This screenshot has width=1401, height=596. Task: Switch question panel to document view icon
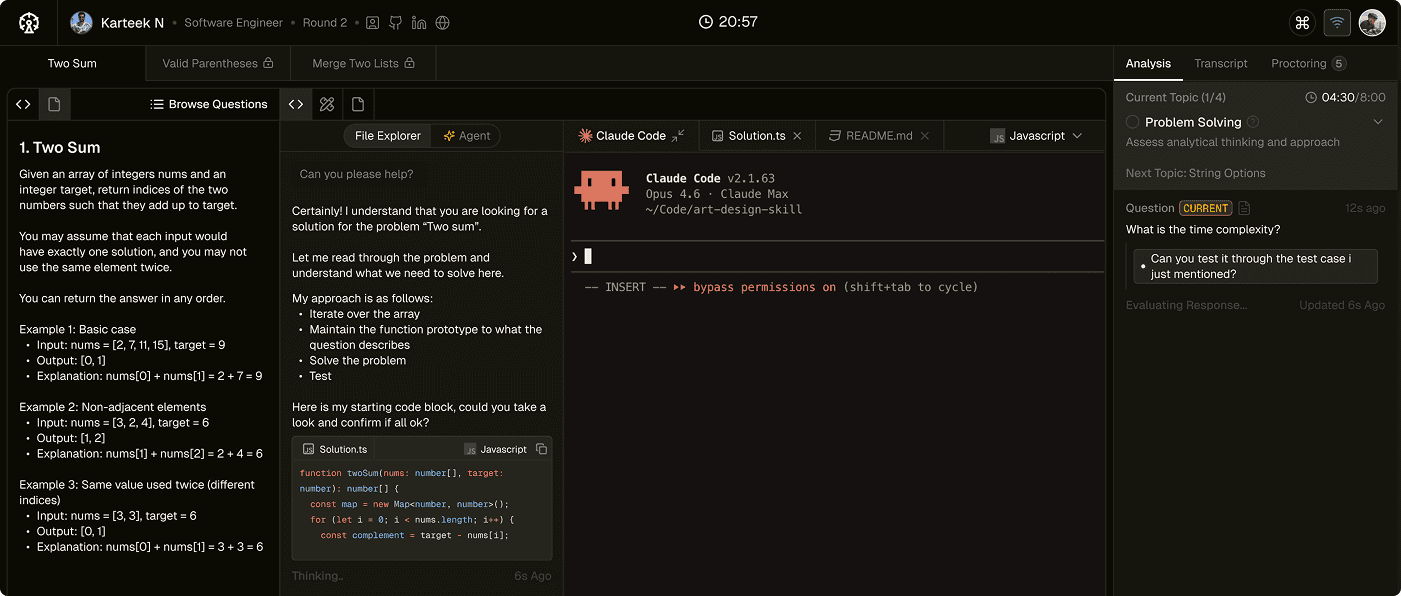tap(55, 104)
